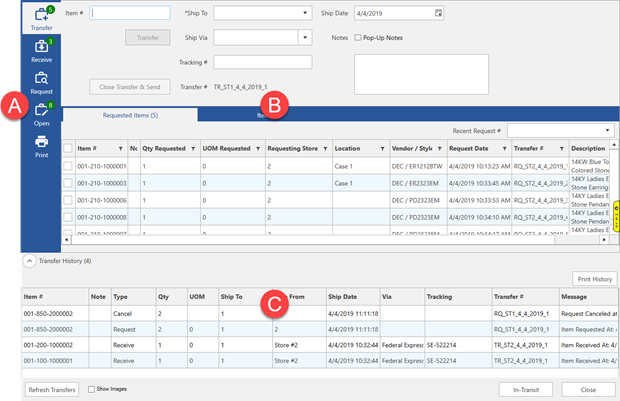Image resolution: width=620 pixels, height=401 pixels.
Task: Open the Transfer sidebar icon
Action: 41,18
